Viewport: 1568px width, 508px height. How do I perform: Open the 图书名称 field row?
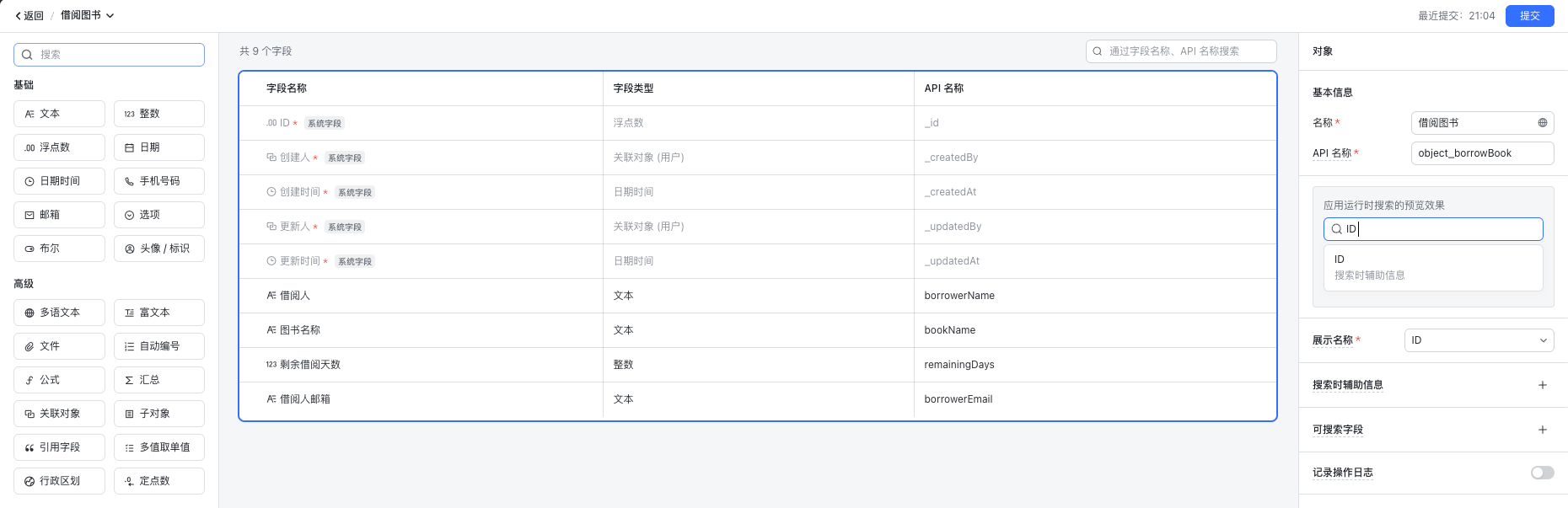coord(758,330)
